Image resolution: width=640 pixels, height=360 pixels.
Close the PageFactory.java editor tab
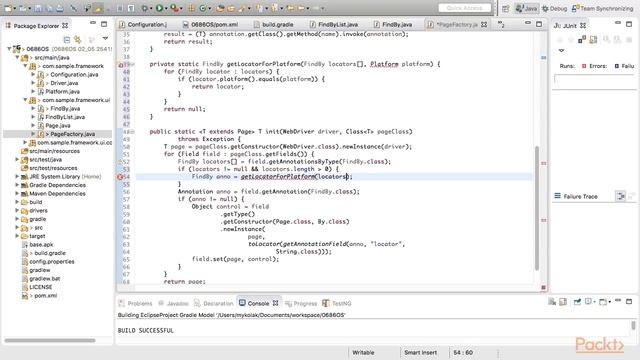pyautogui.click(x=484, y=24)
